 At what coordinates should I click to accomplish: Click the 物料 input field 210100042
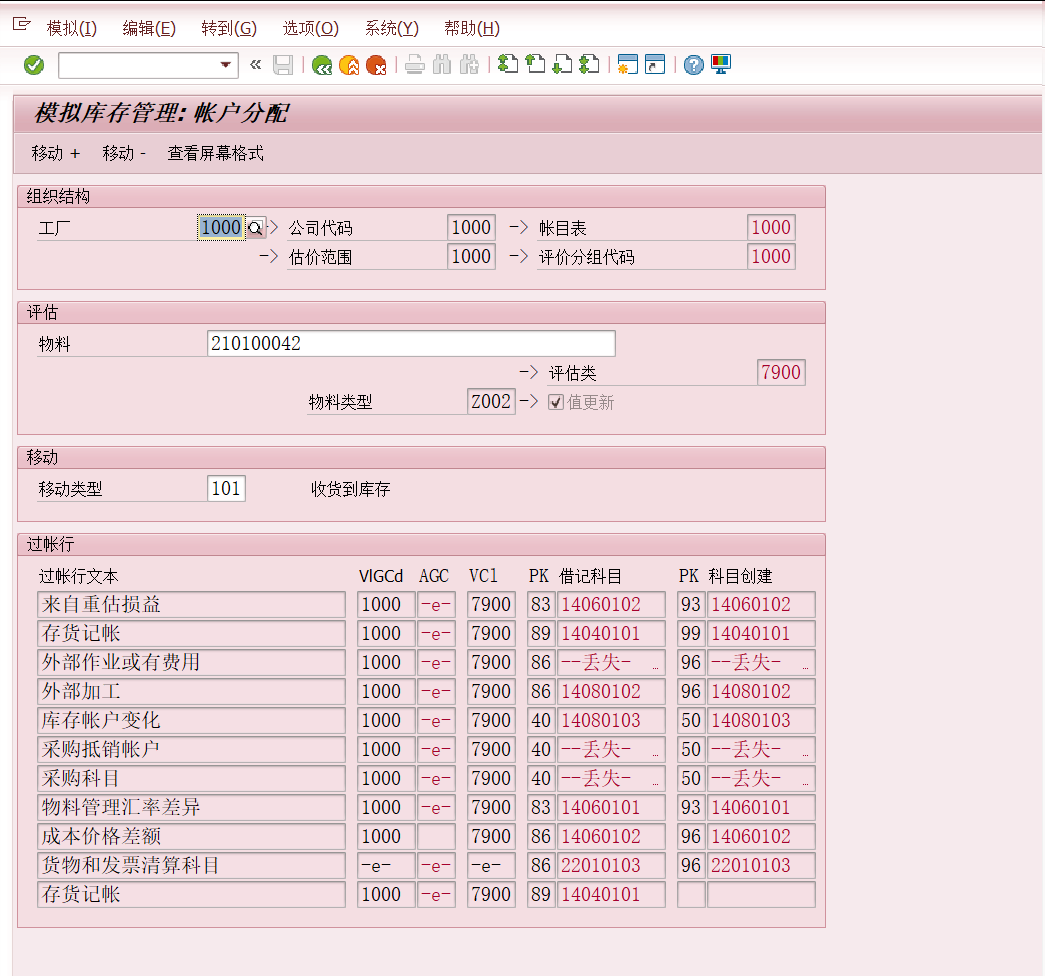coord(411,343)
